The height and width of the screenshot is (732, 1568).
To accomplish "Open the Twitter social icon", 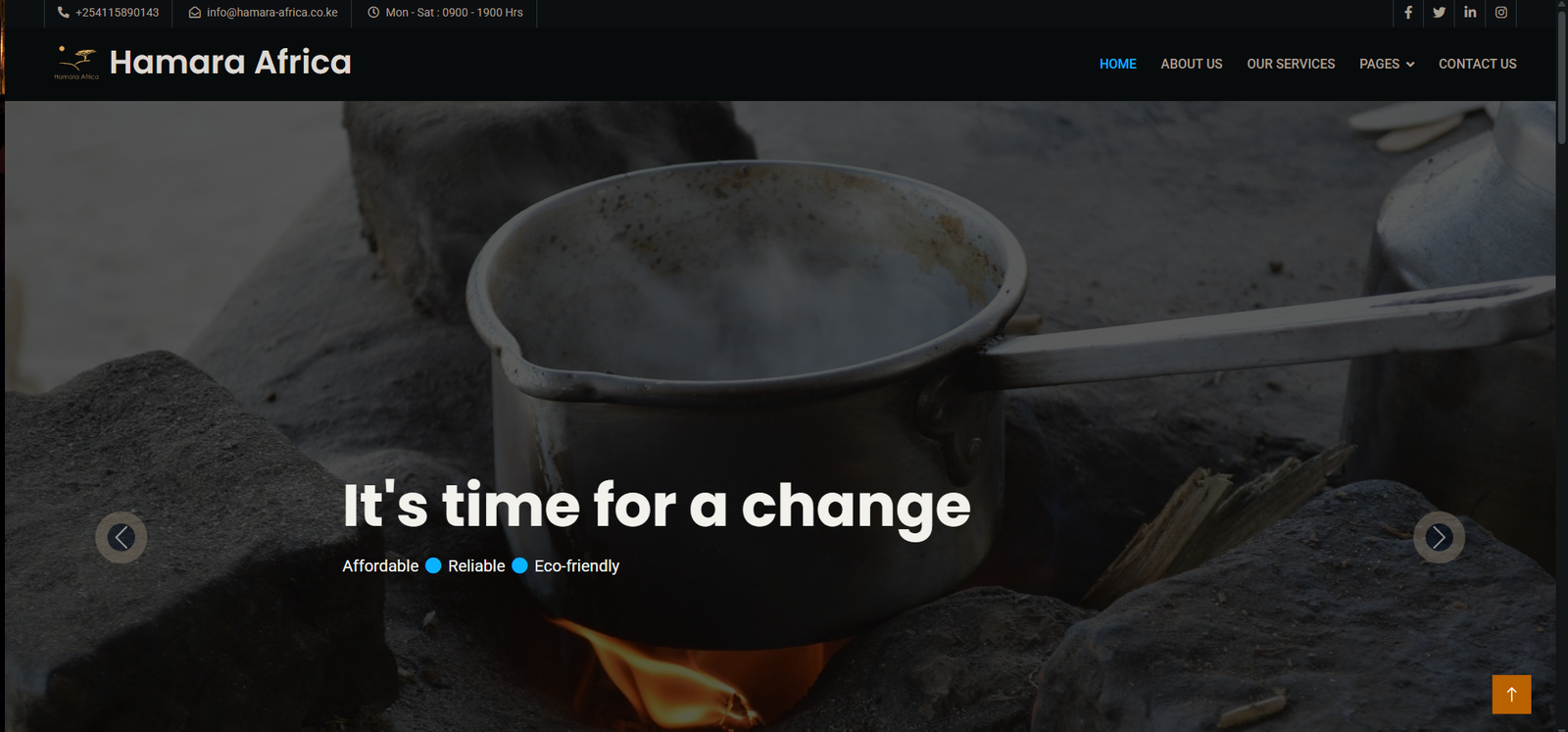I will (x=1439, y=13).
